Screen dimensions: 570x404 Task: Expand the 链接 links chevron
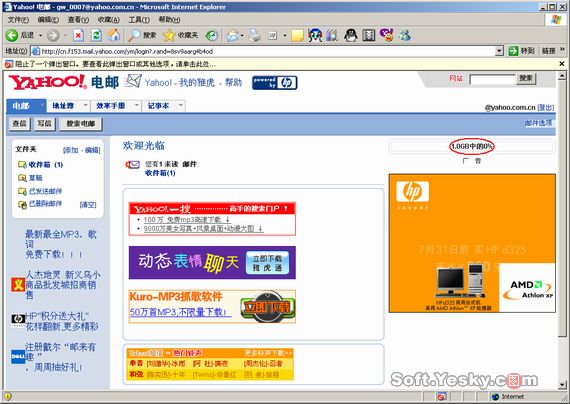pos(562,49)
